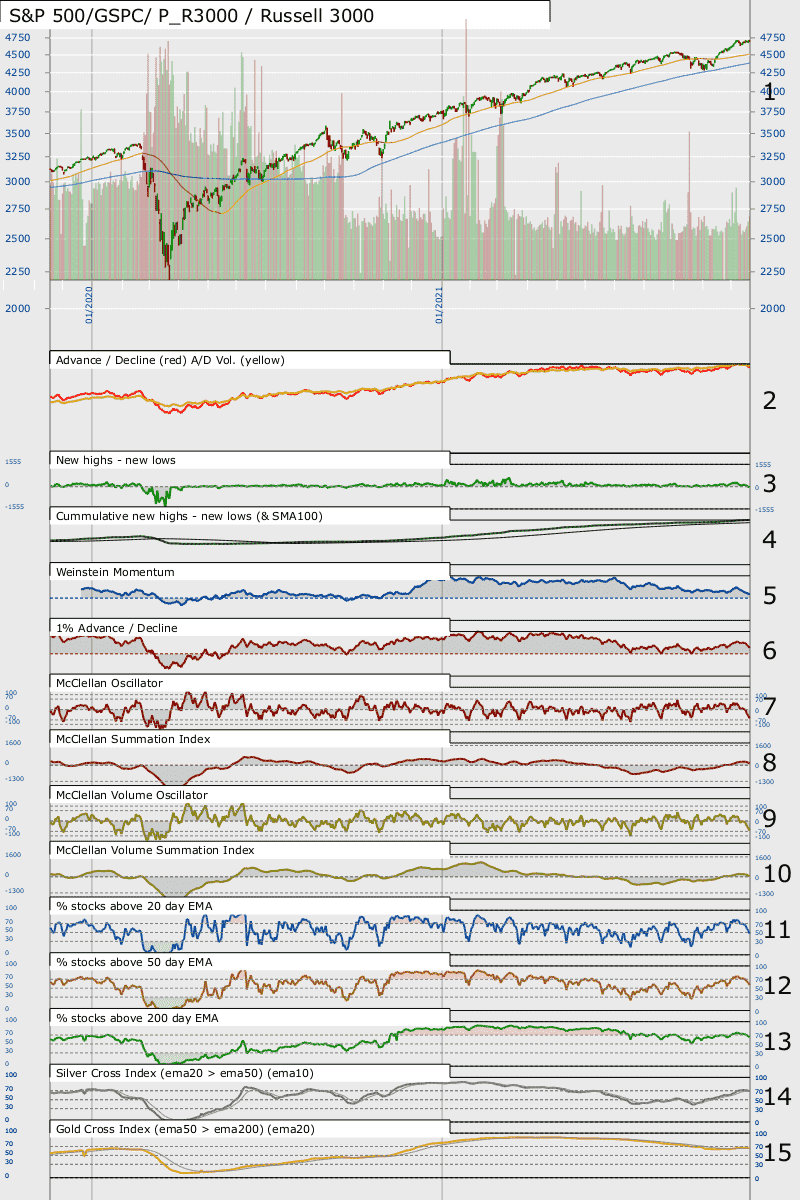Image resolution: width=800 pixels, height=1200 pixels.
Task: Select panel number 15 on the right
Action: (x=777, y=1153)
